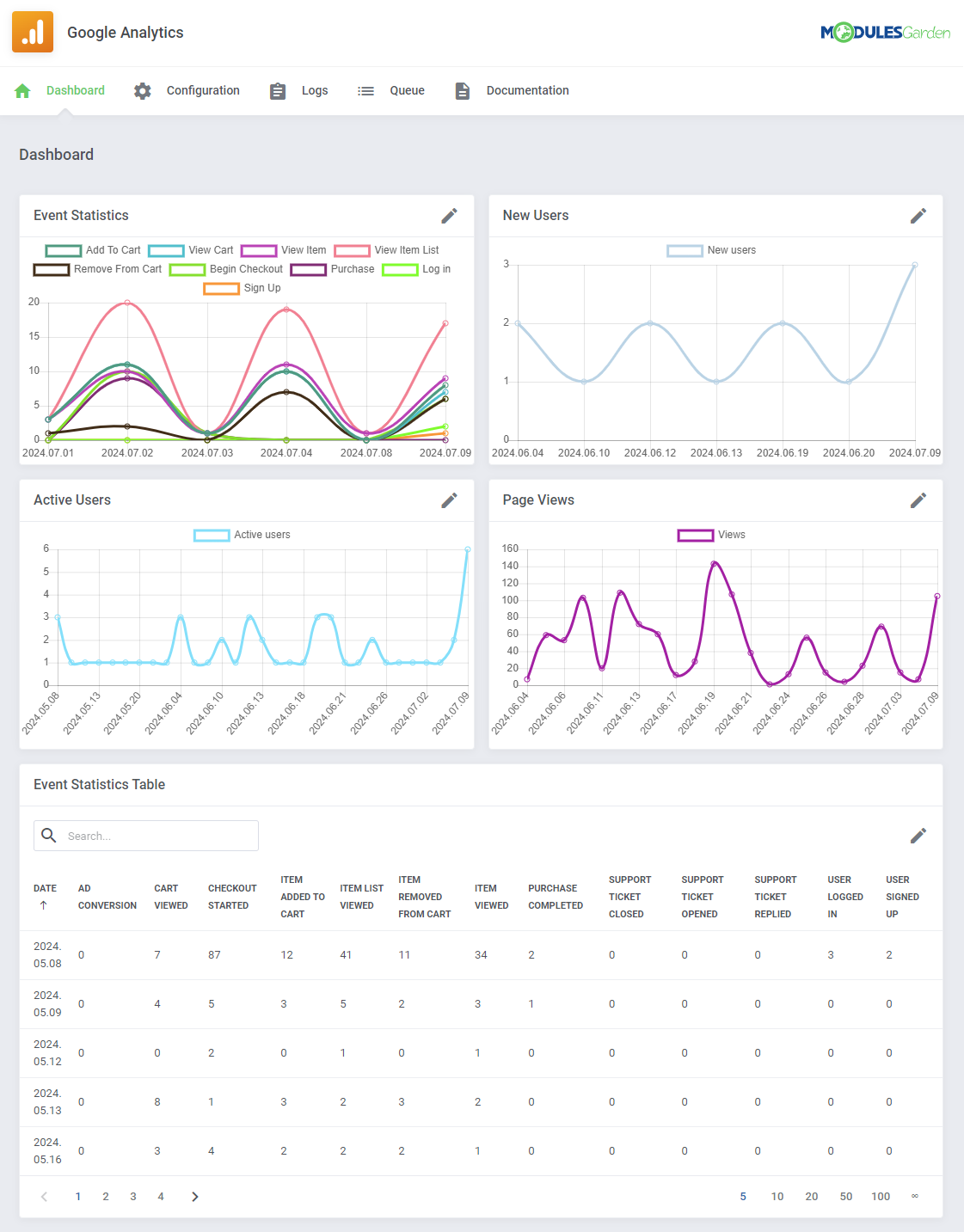The height and width of the screenshot is (1232, 964).
Task: Toggle View Cart series in legend
Action: 190,250
